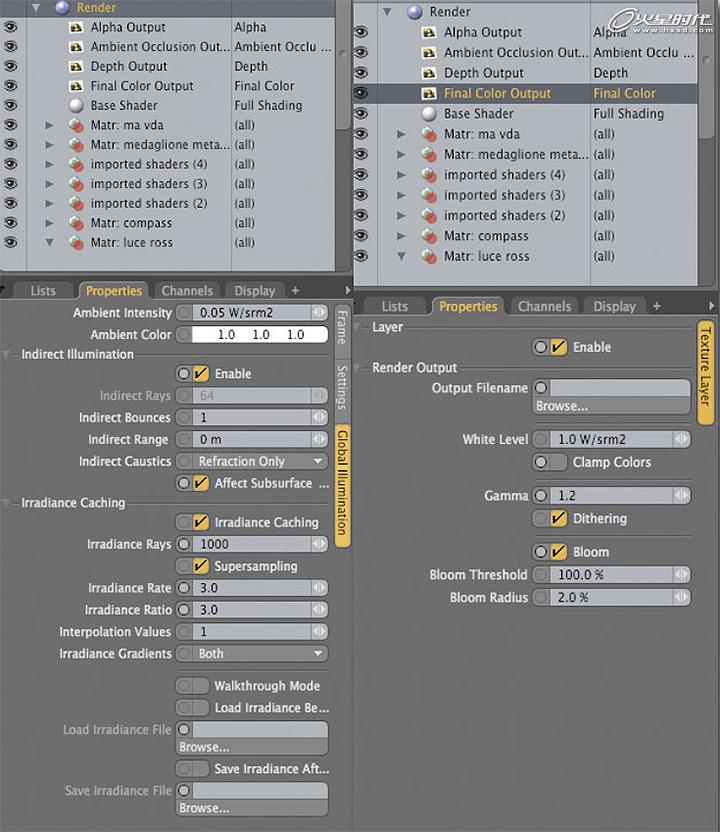Click the Matr: ma vda material icon in left panel
The image size is (720, 832).
click(x=76, y=126)
